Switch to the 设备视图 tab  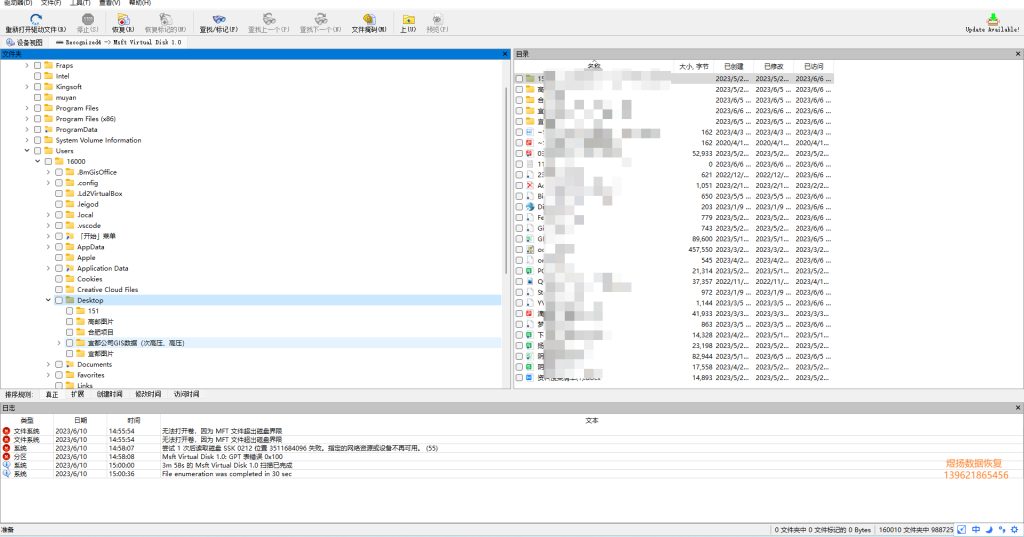click(24, 42)
